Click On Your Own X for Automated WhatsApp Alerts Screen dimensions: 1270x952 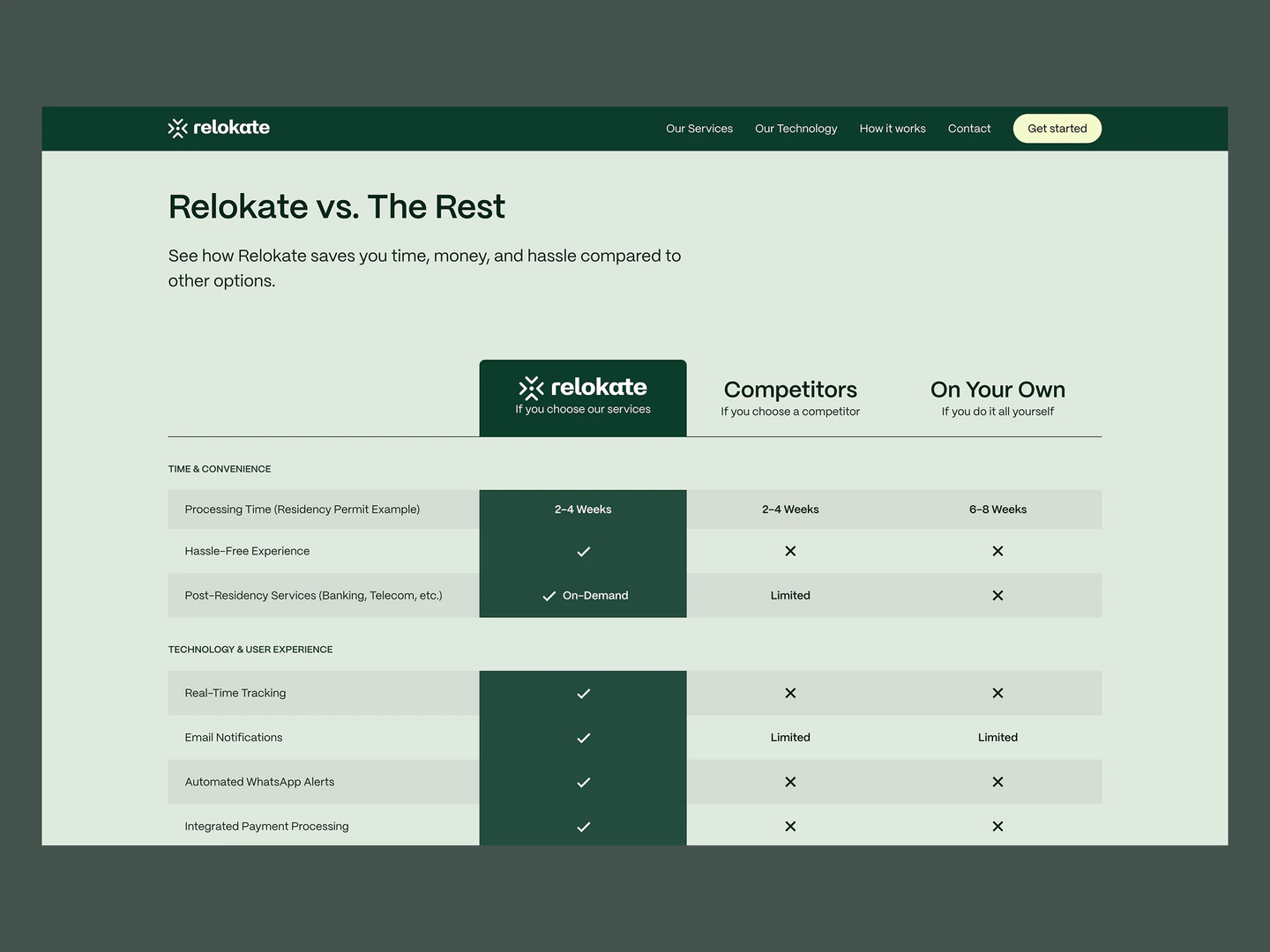(x=997, y=782)
